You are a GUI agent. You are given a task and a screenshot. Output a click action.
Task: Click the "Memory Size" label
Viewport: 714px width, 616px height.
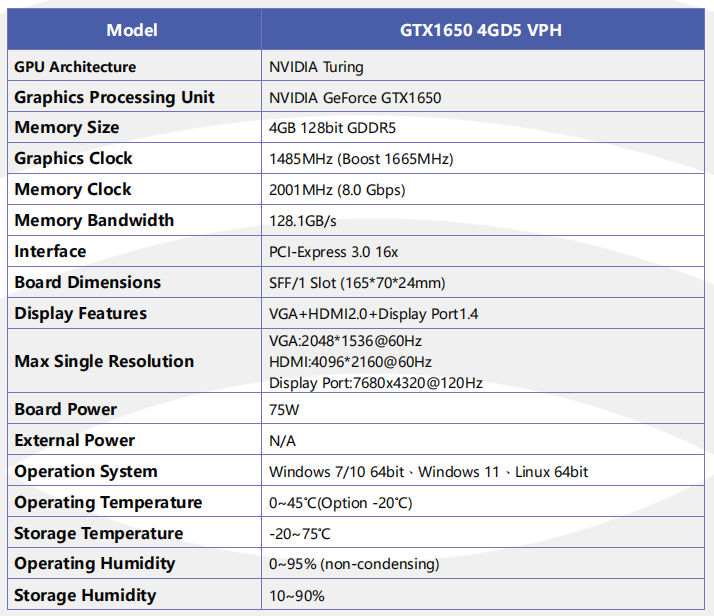(67, 128)
